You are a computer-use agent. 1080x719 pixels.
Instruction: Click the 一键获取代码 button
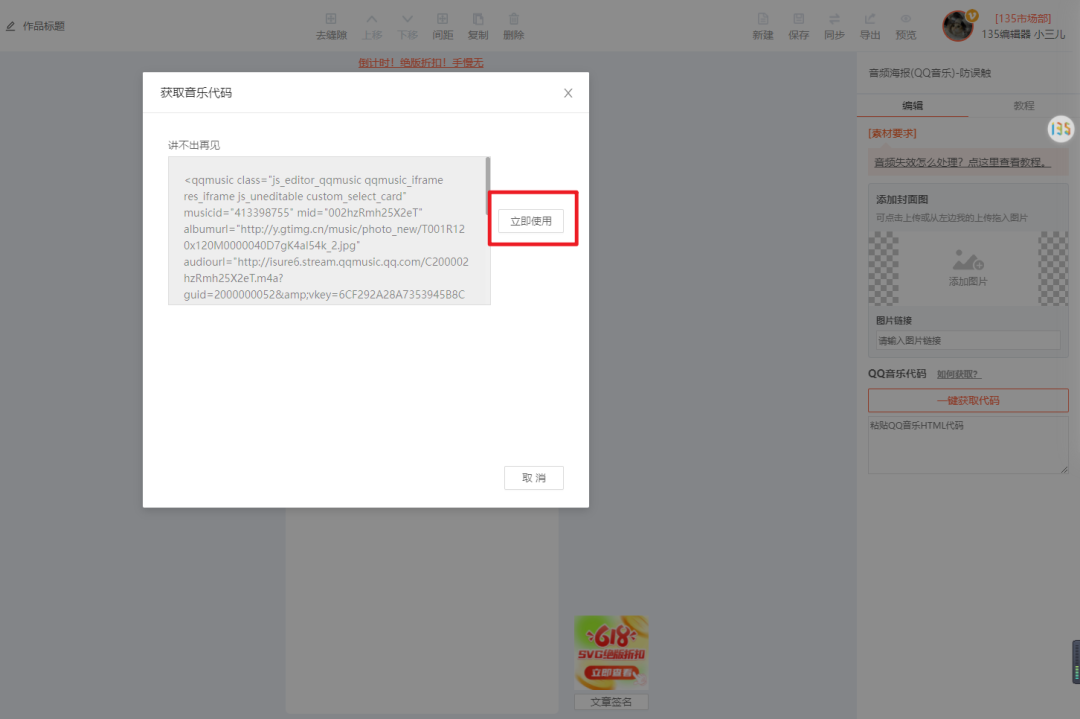click(968, 400)
